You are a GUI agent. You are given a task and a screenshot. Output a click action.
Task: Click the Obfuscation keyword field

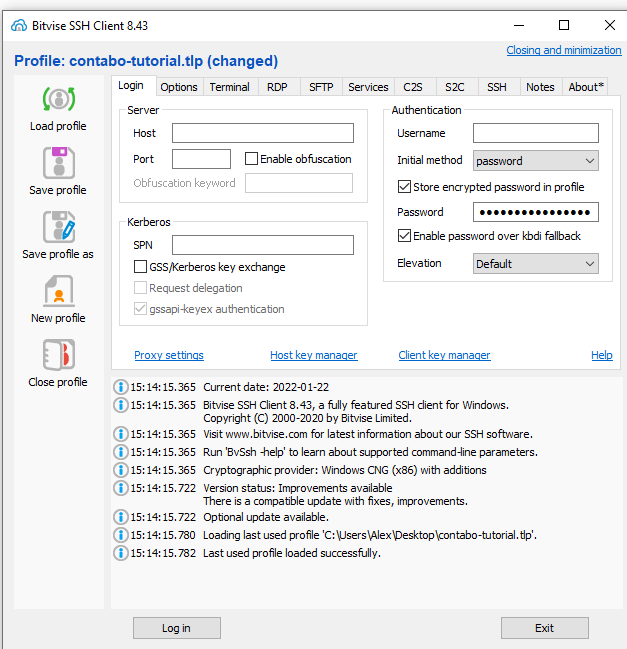coord(299,183)
